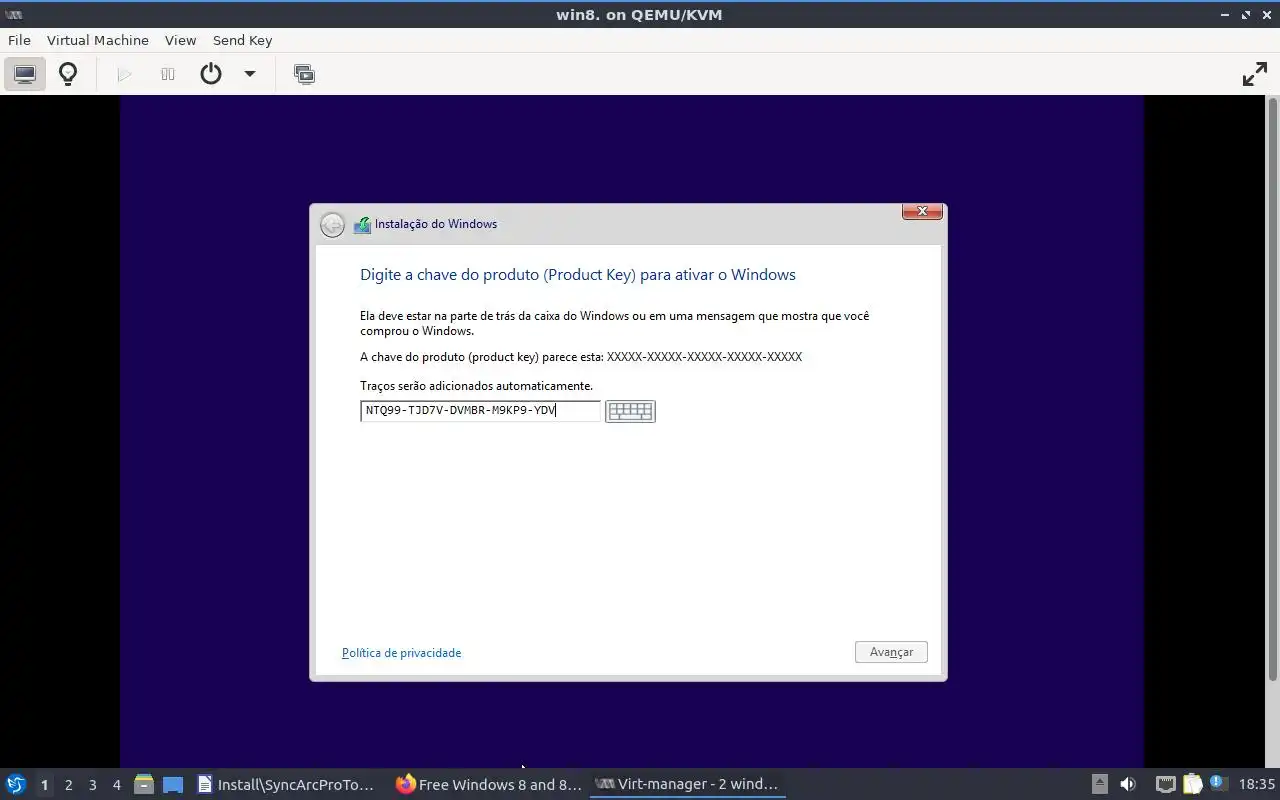Click the virt-manager window menu icon
The image size is (1280, 800).
pos(15,14)
